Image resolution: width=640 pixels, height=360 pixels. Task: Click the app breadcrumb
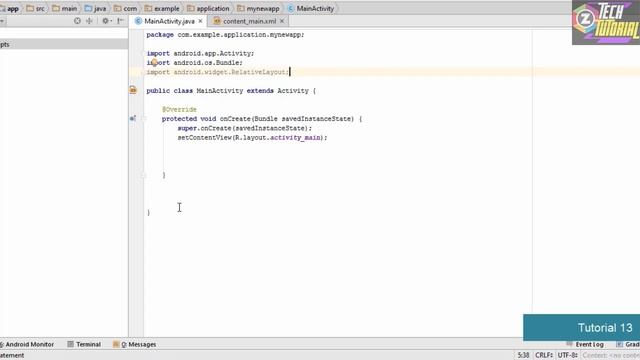(10, 8)
